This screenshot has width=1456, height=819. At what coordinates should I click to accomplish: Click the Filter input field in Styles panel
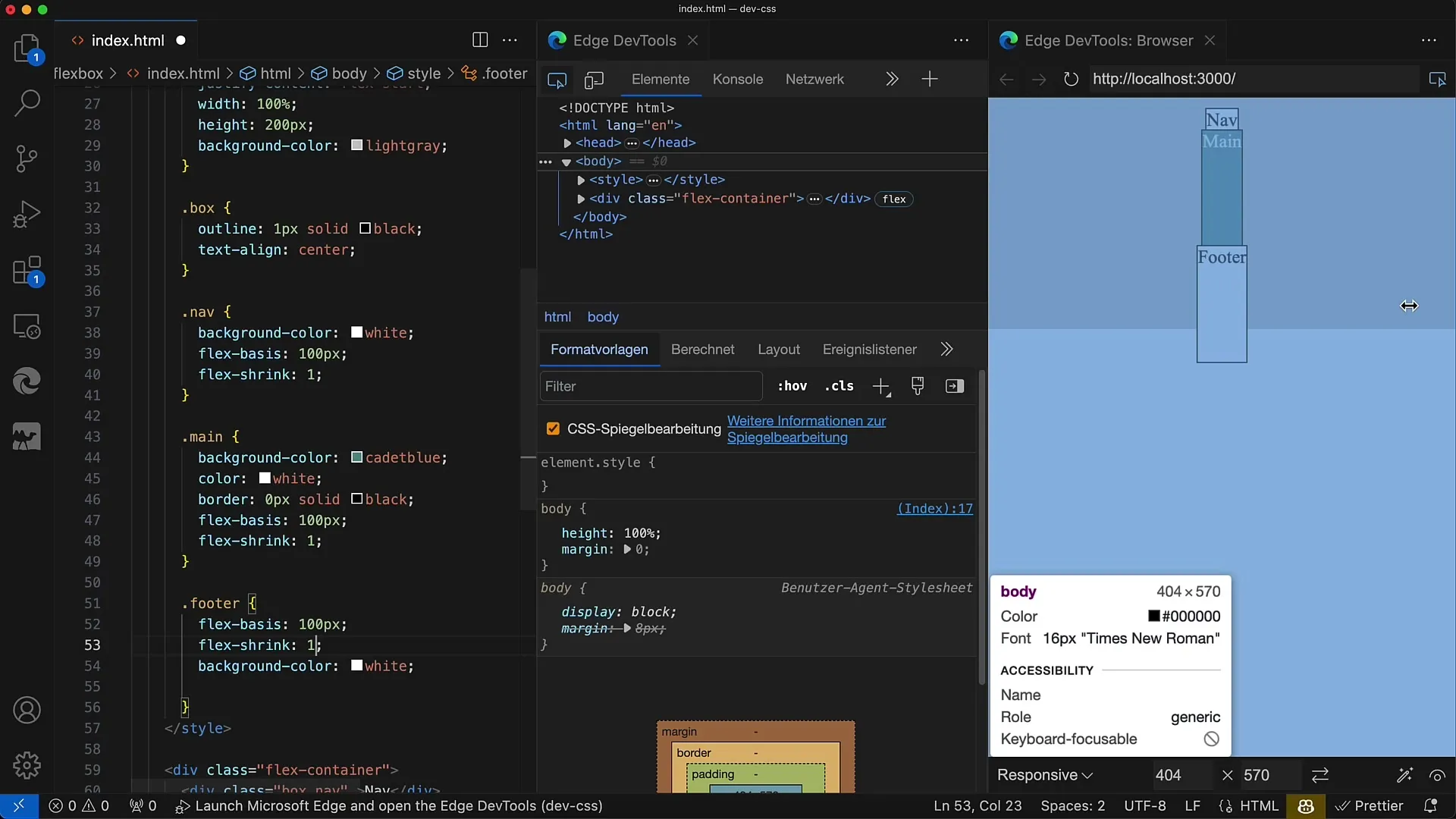(650, 386)
